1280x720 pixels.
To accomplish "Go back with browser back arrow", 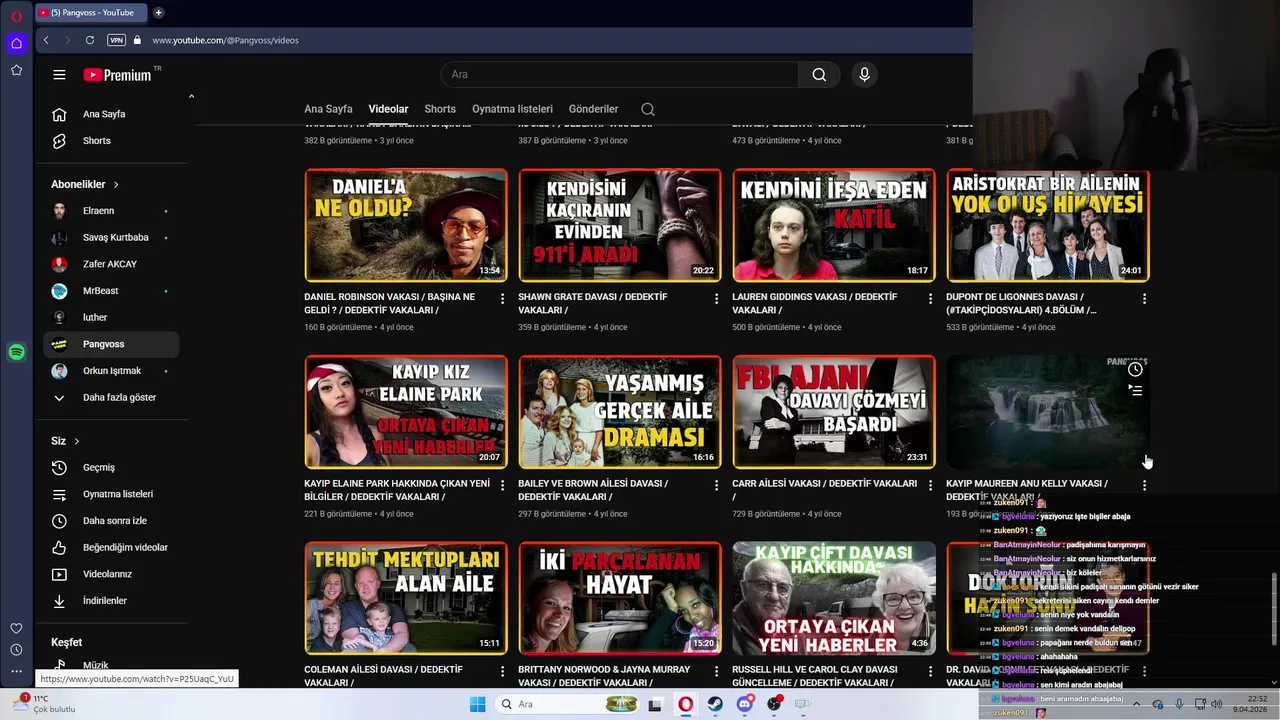I will click(46, 40).
